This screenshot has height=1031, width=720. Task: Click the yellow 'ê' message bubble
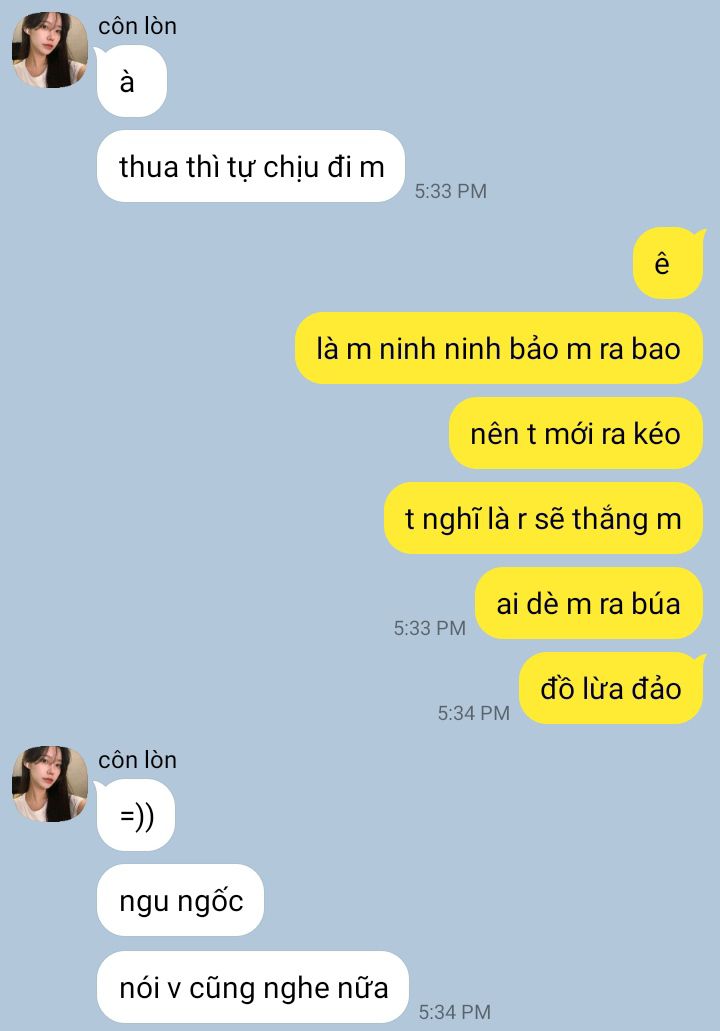tap(668, 263)
